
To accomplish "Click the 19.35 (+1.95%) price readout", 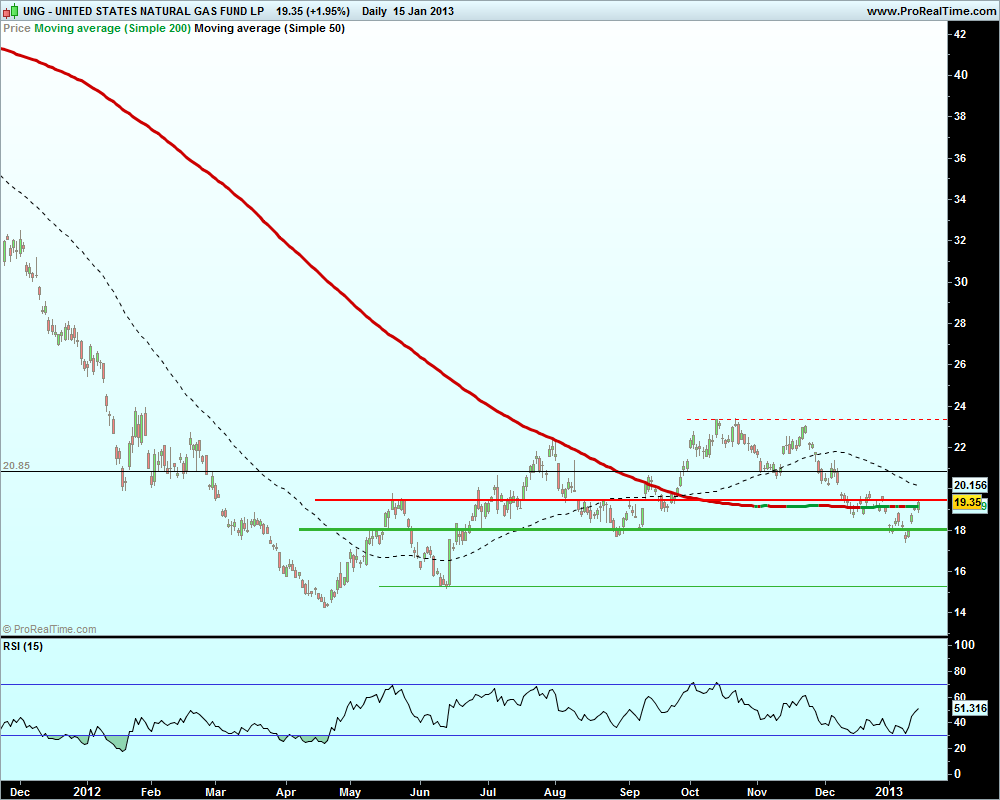I will tap(312, 11).
